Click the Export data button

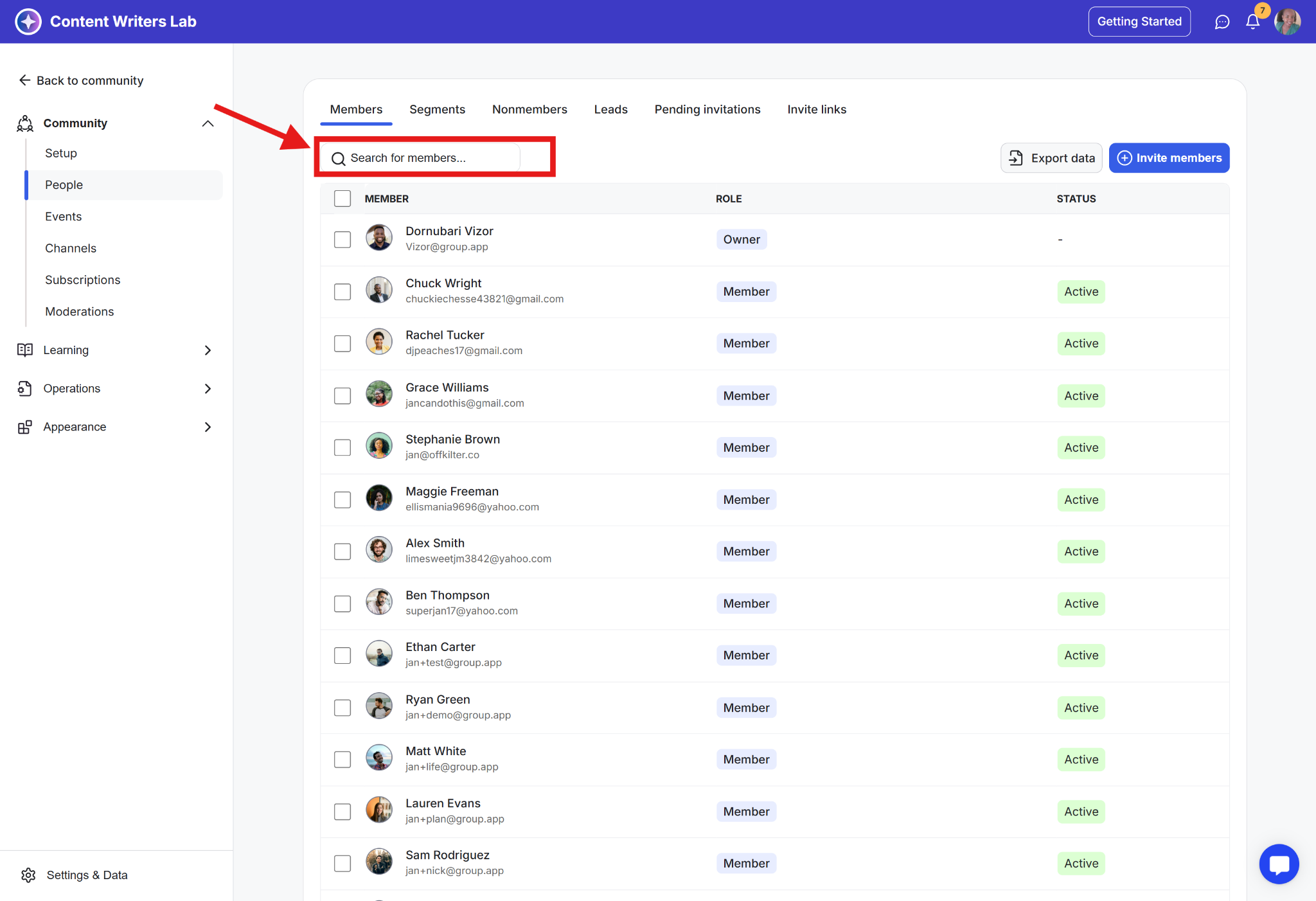[1051, 158]
